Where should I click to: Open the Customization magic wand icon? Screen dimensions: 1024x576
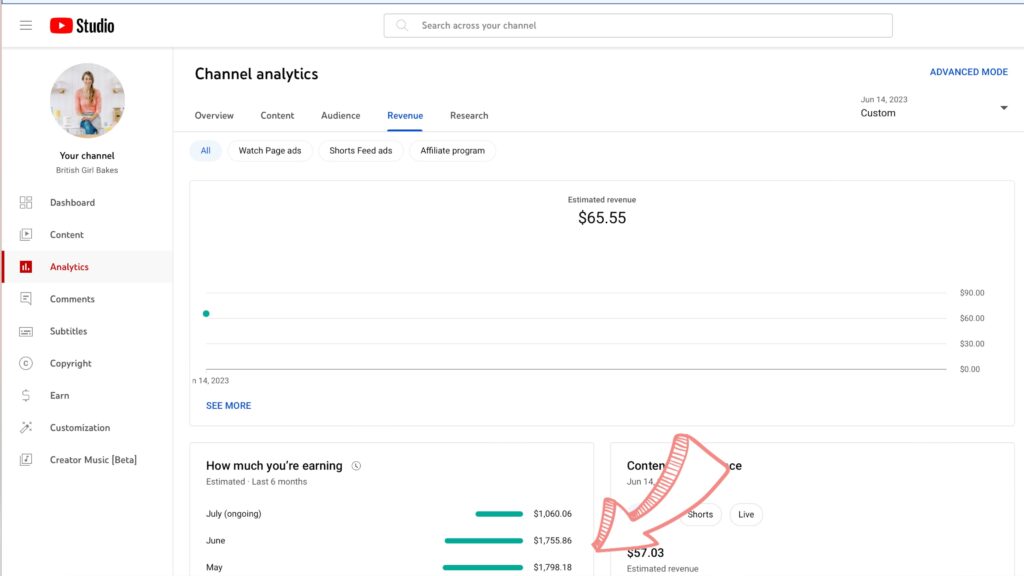point(25,428)
